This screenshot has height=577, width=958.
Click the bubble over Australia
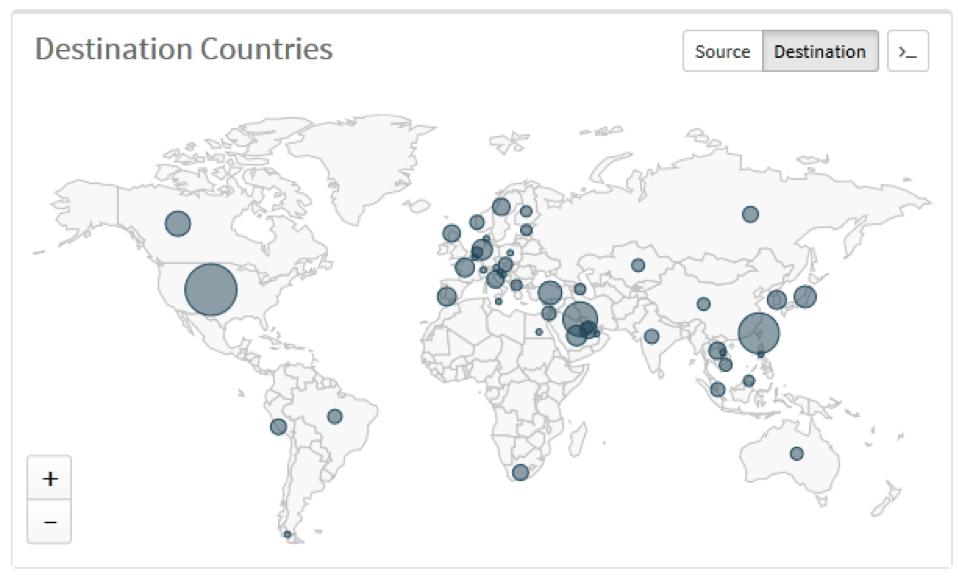click(797, 454)
